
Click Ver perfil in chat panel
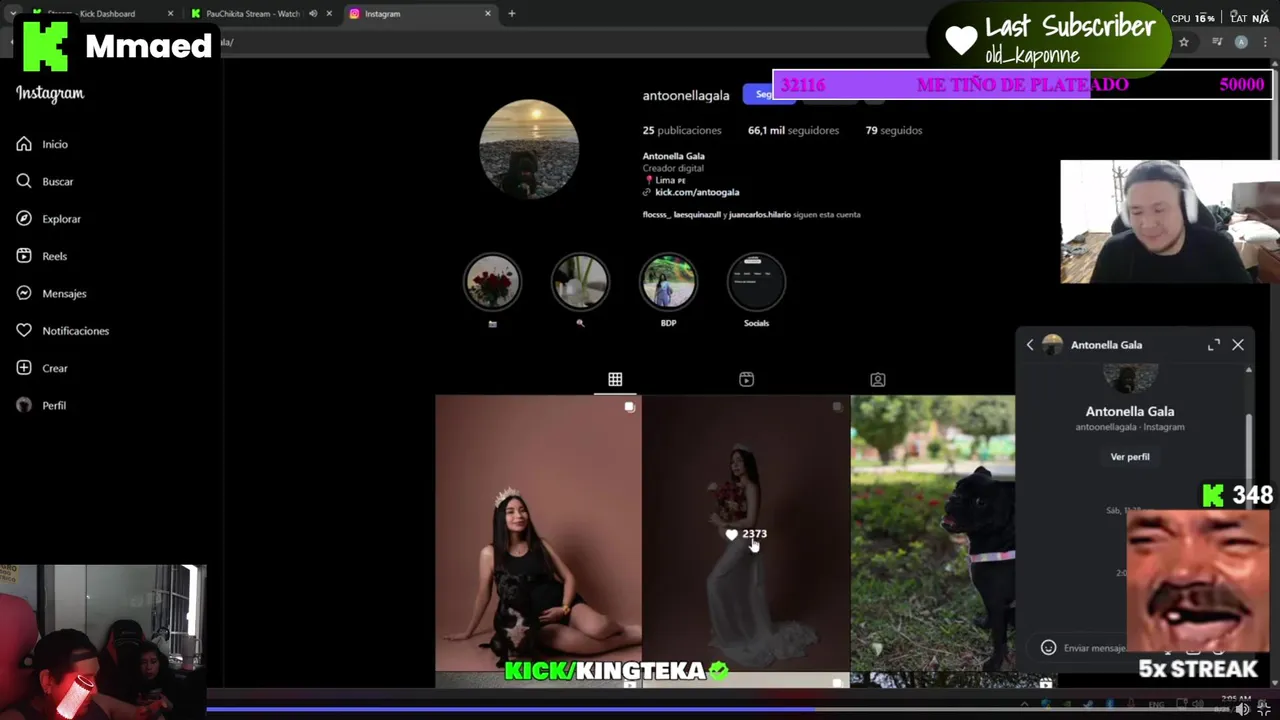1130,457
